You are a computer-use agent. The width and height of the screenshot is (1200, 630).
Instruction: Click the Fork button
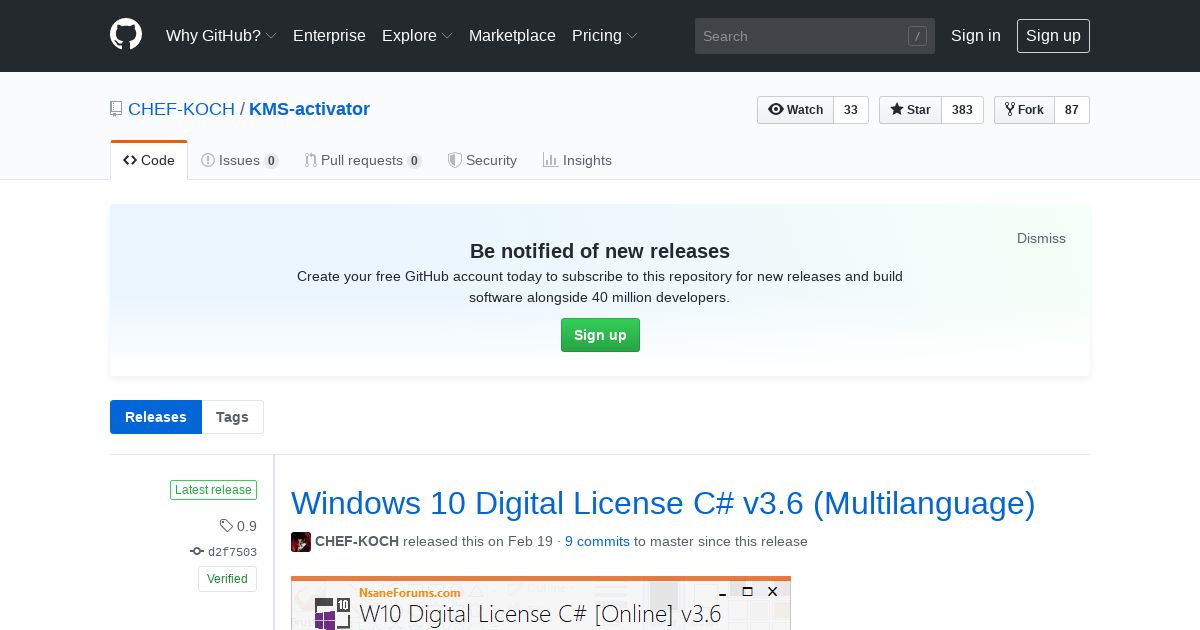[1024, 110]
